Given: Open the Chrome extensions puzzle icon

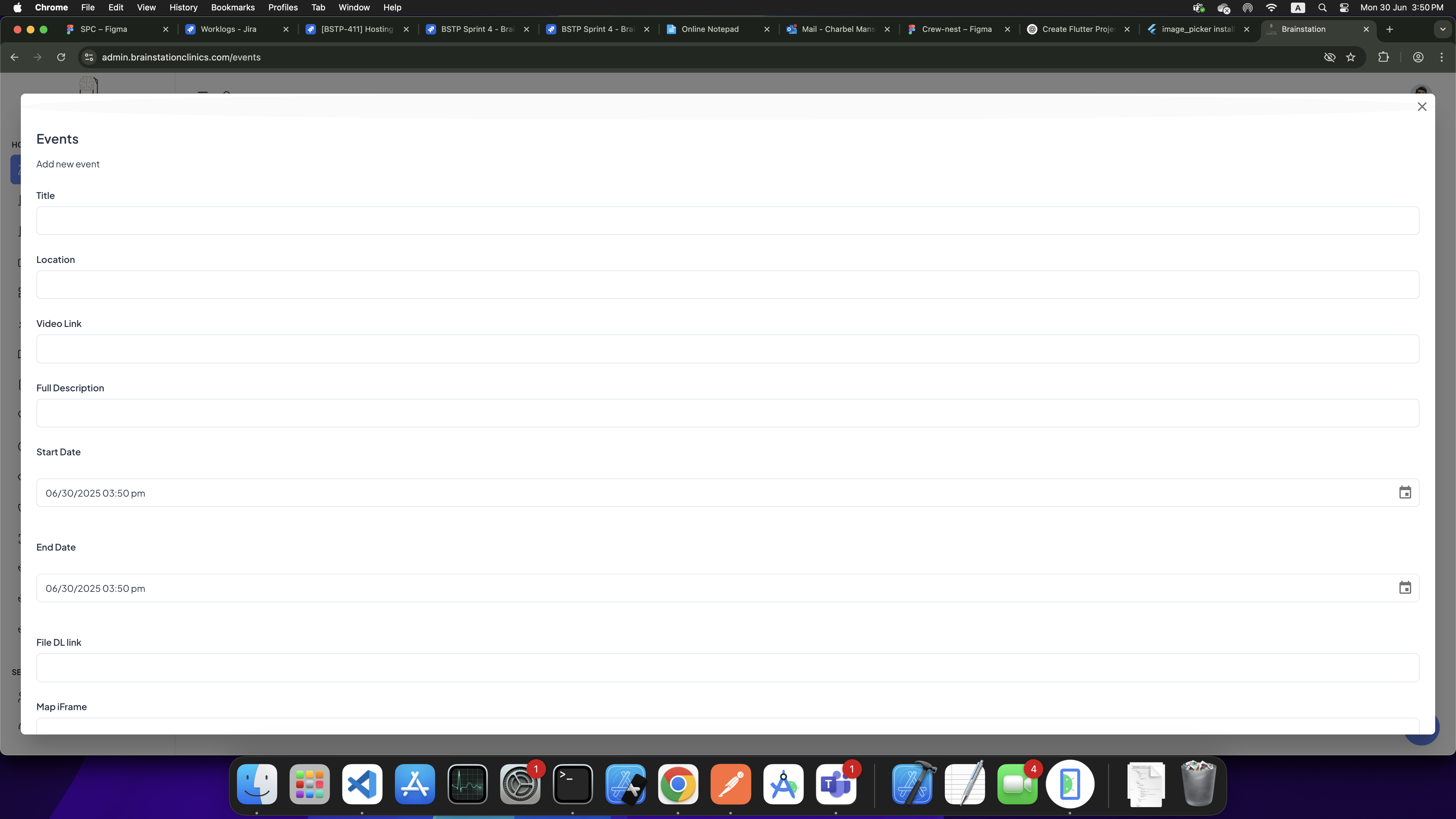Looking at the screenshot, I should (x=1383, y=57).
